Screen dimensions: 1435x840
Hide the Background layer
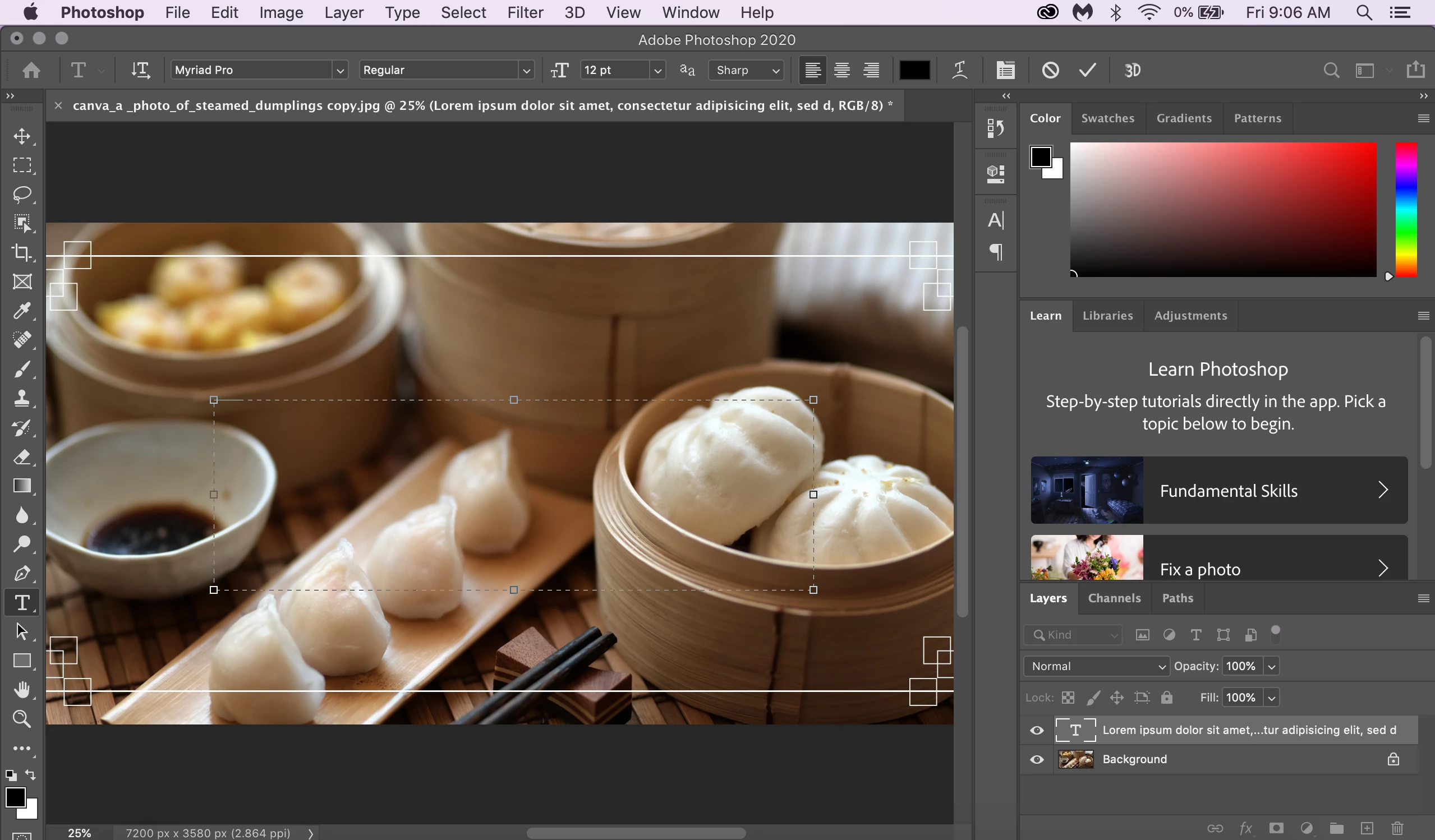(1037, 760)
